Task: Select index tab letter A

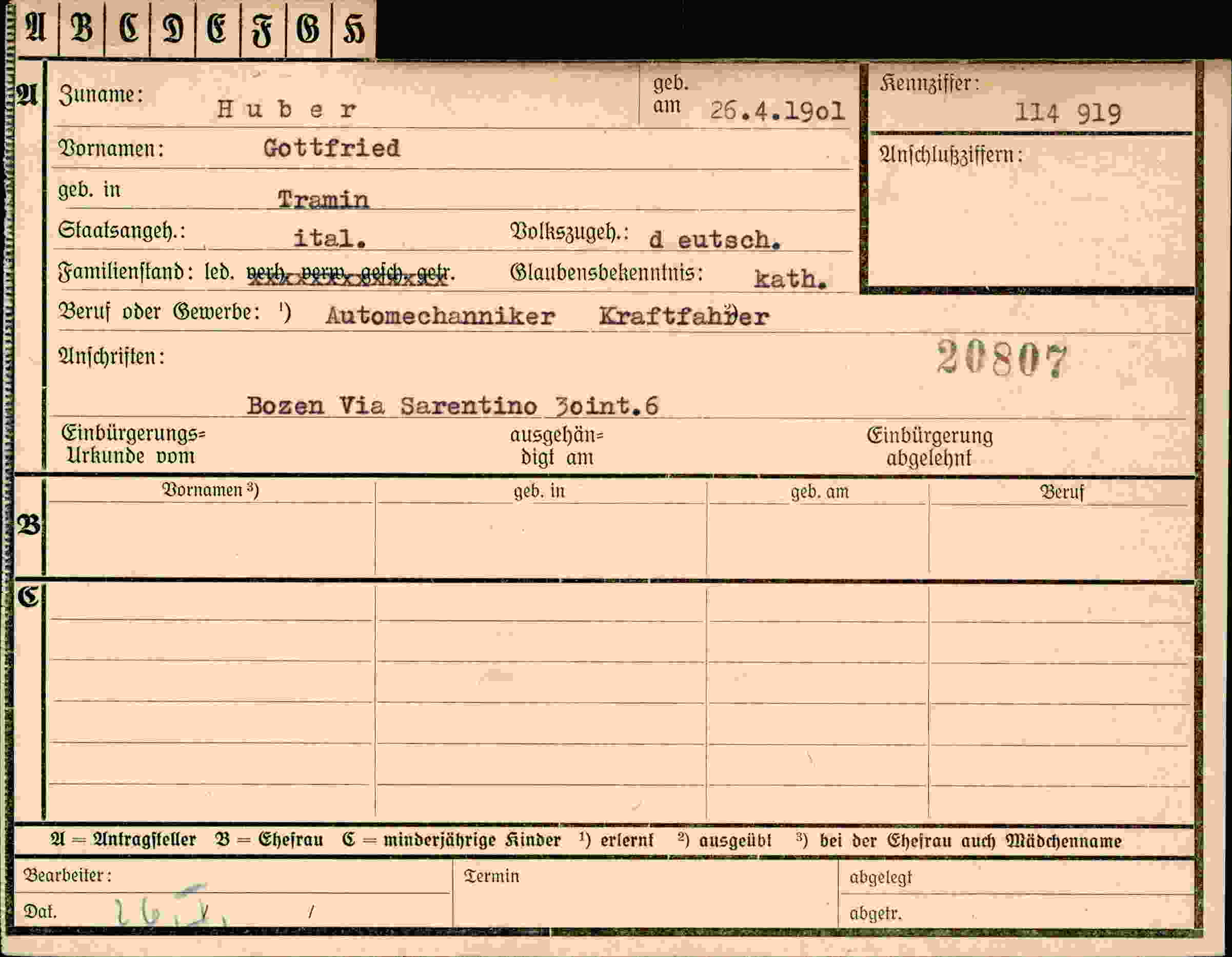Action: (36, 28)
